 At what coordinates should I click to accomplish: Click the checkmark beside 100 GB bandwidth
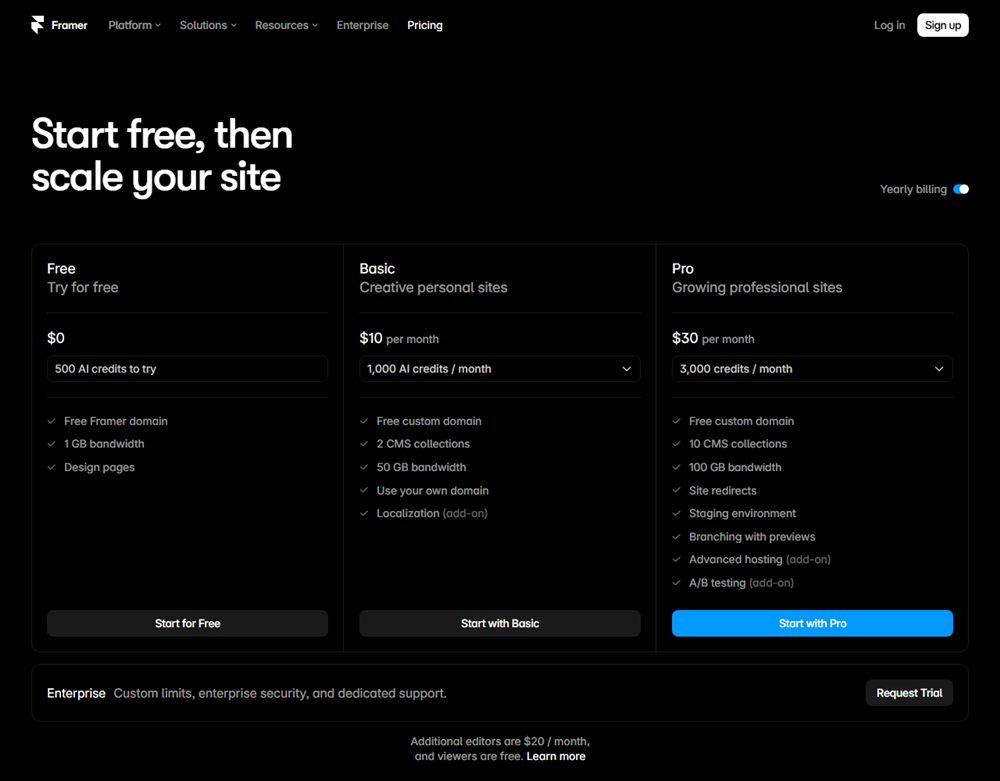[677, 467]
